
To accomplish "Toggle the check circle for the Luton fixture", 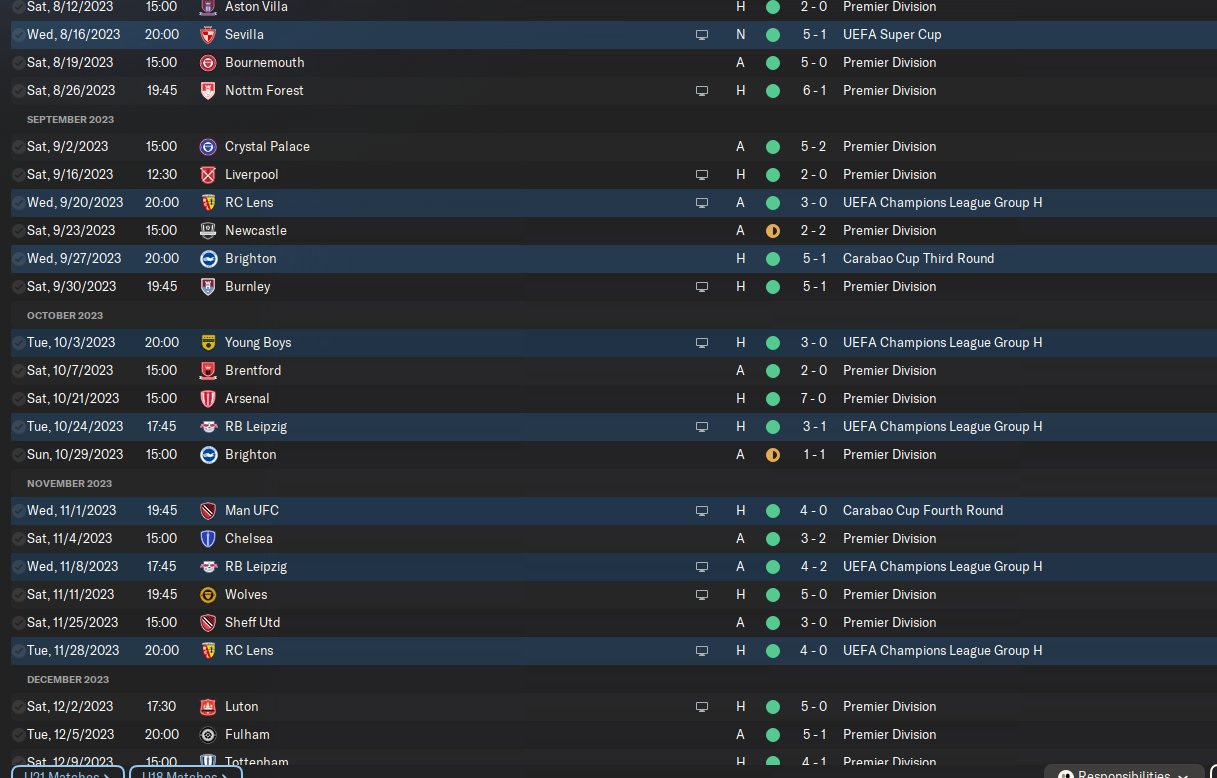I will pyautogui.click(x=18, y=706).
